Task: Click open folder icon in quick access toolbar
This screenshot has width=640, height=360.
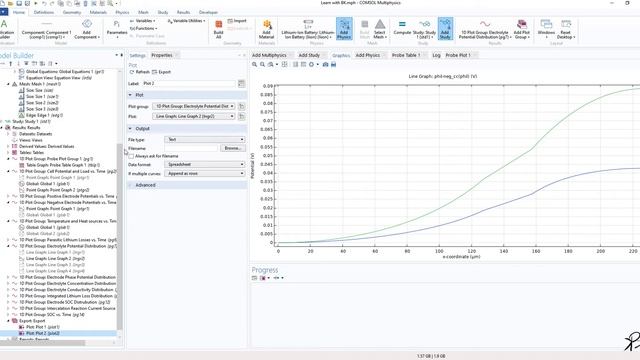Action: coord(11,3)
